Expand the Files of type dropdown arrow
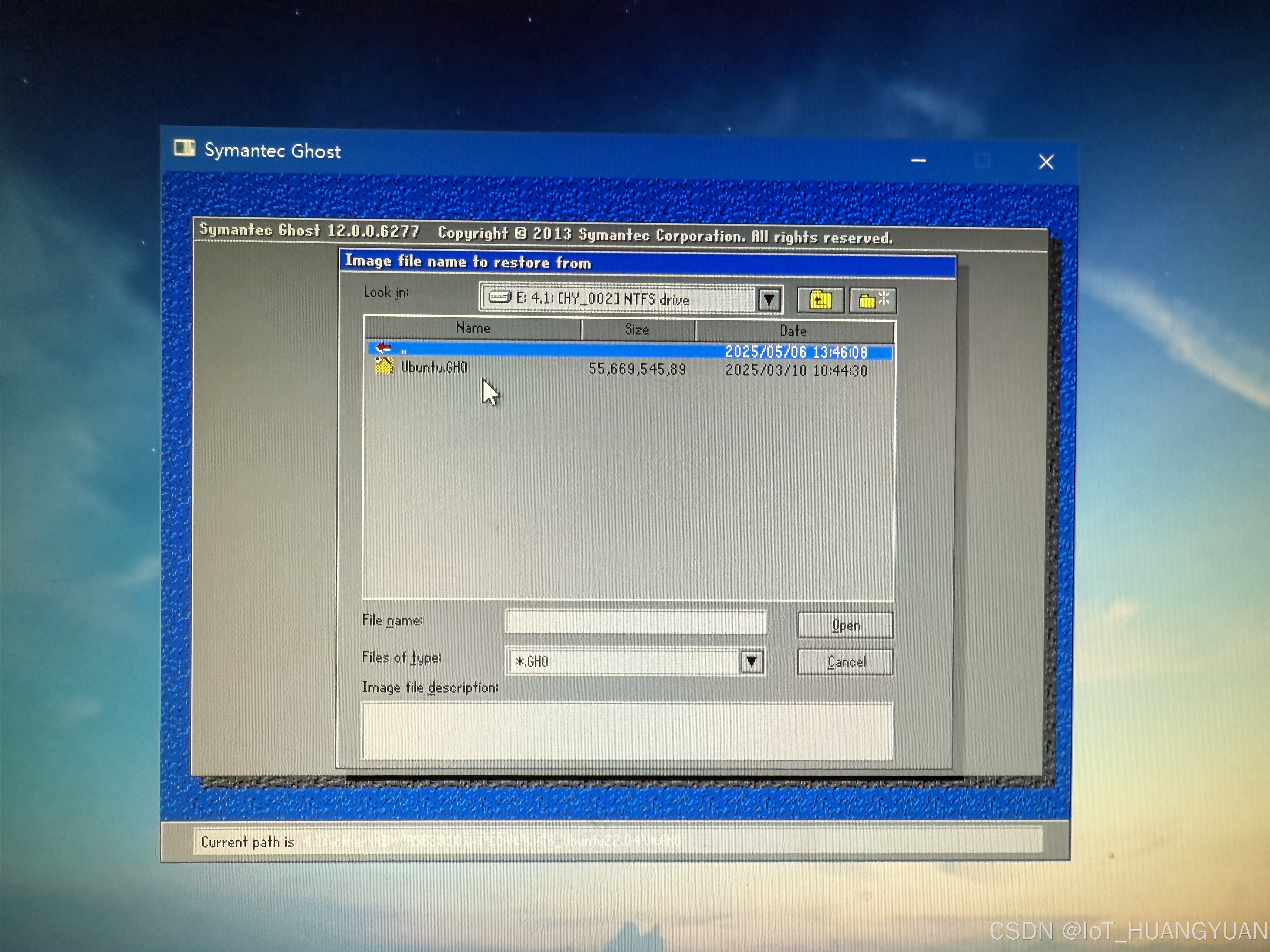1270x952 pixels. point(751,662)
